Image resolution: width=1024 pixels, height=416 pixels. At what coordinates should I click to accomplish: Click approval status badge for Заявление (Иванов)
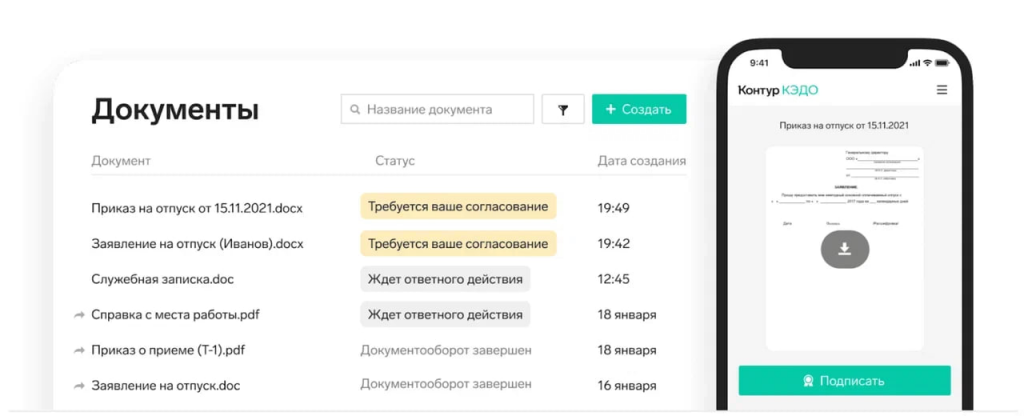[458, 244]
